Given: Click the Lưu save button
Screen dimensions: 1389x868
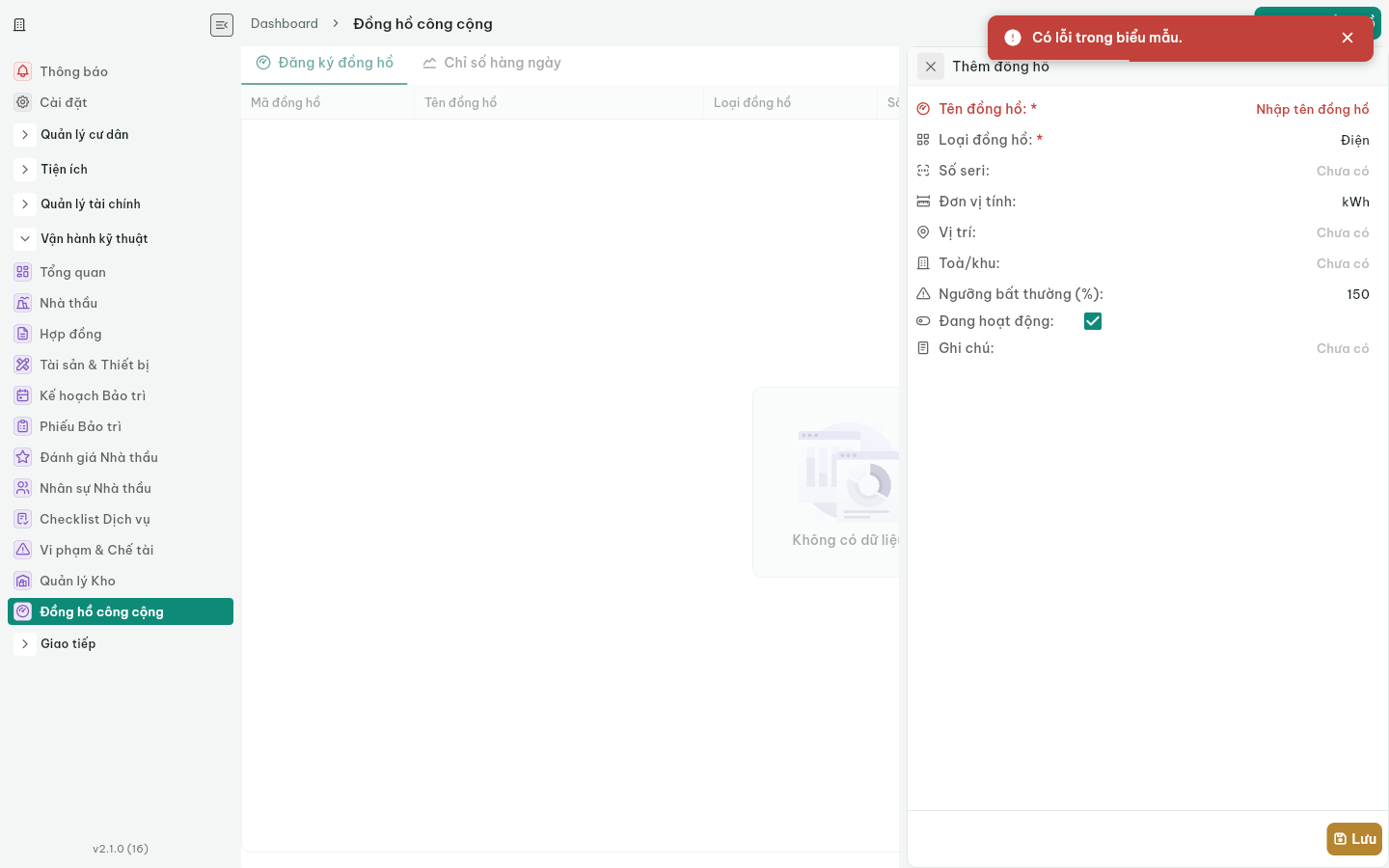Looking at the screenshot, I should click(x=1354, y=839).
